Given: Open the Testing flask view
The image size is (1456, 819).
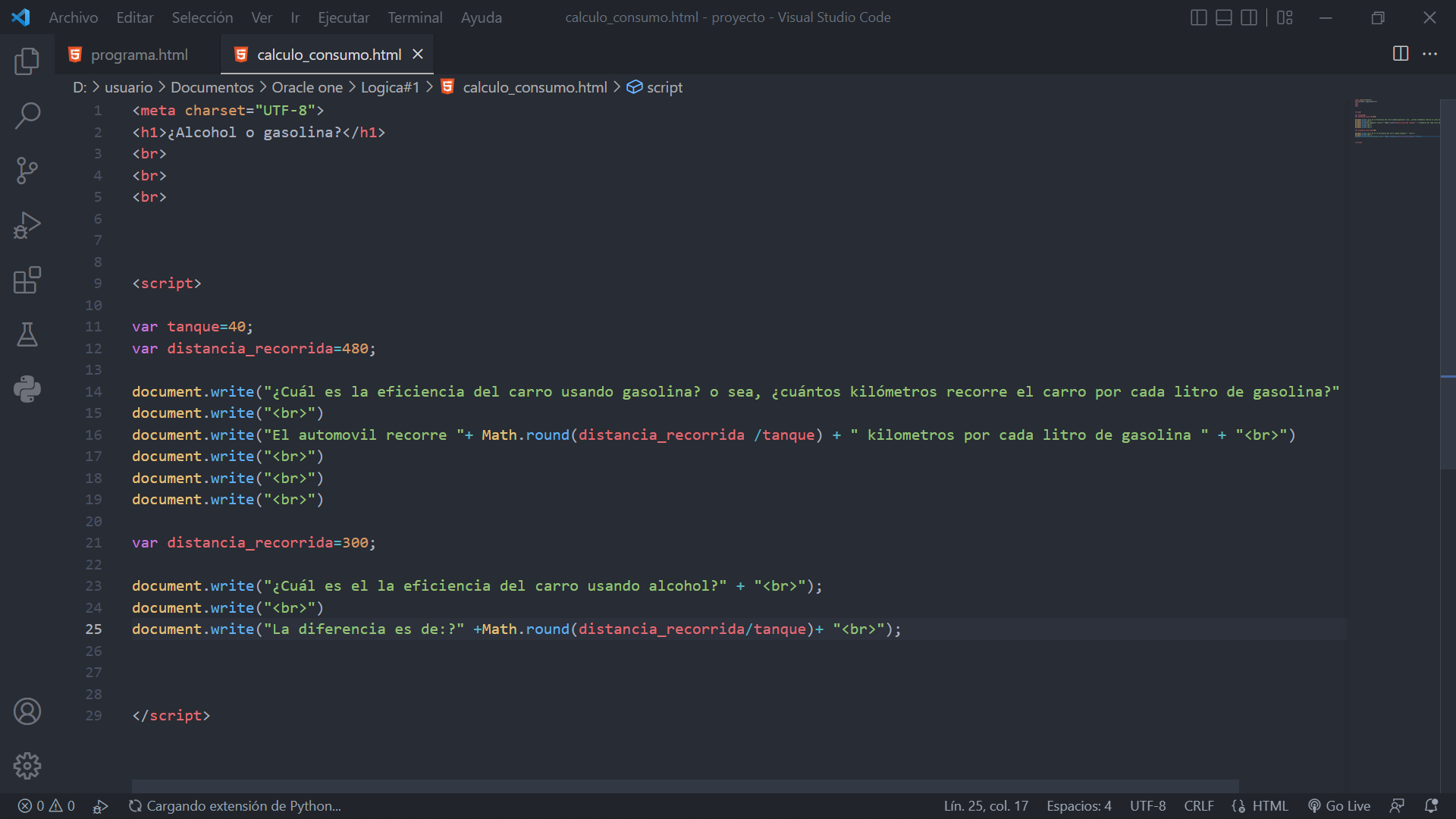Looking at the screenshot, I should 27,334.
